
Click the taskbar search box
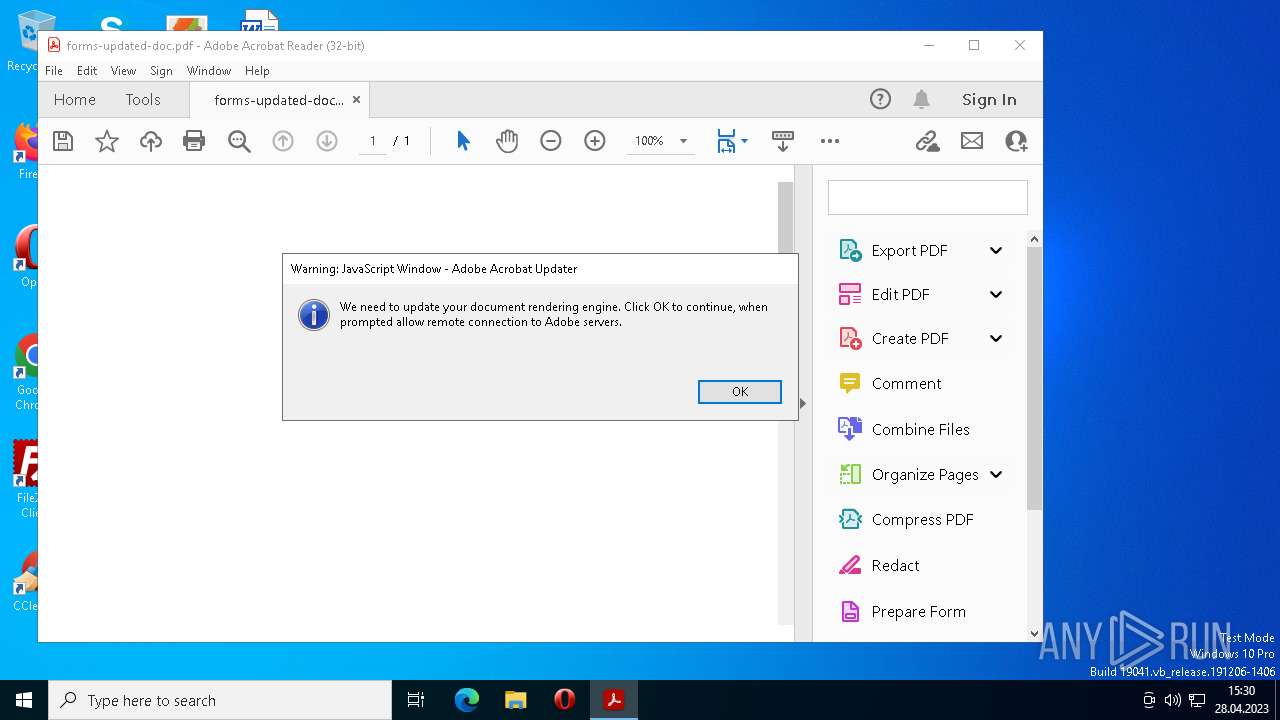pos(220,700)
